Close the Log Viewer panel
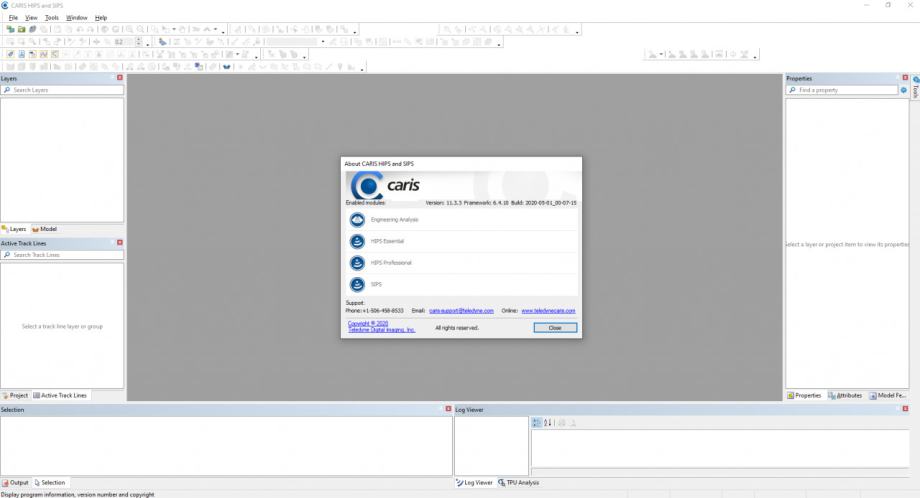This screenshot has width=920, height=498. [x=905, y=409]
